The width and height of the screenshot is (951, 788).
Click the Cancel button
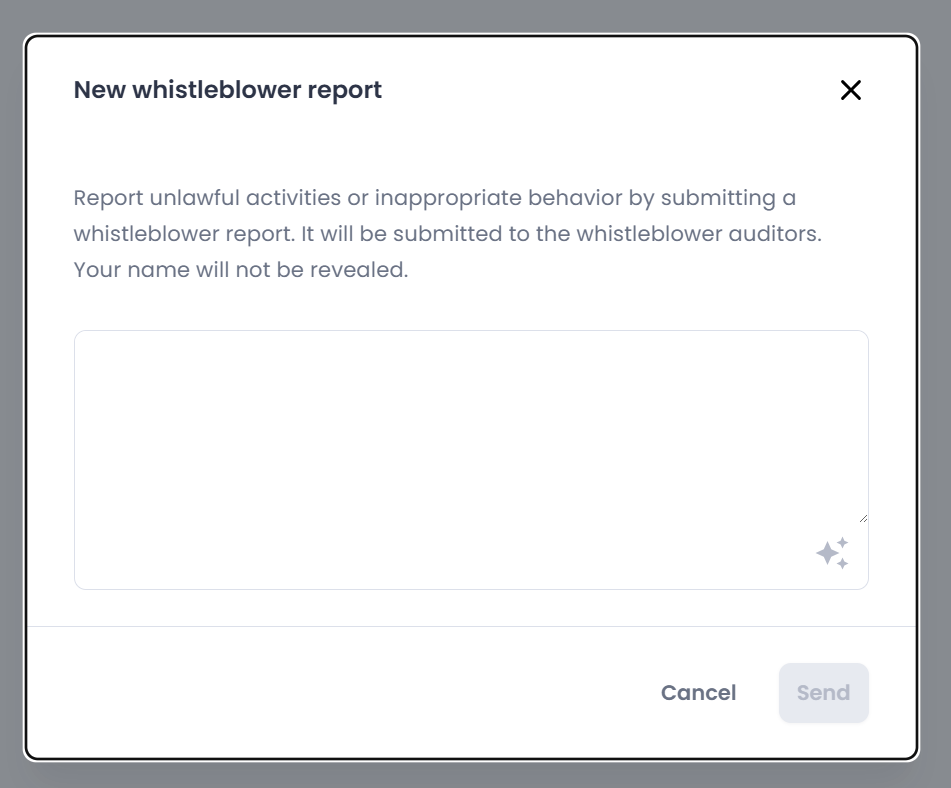click(x=698, y=693)
